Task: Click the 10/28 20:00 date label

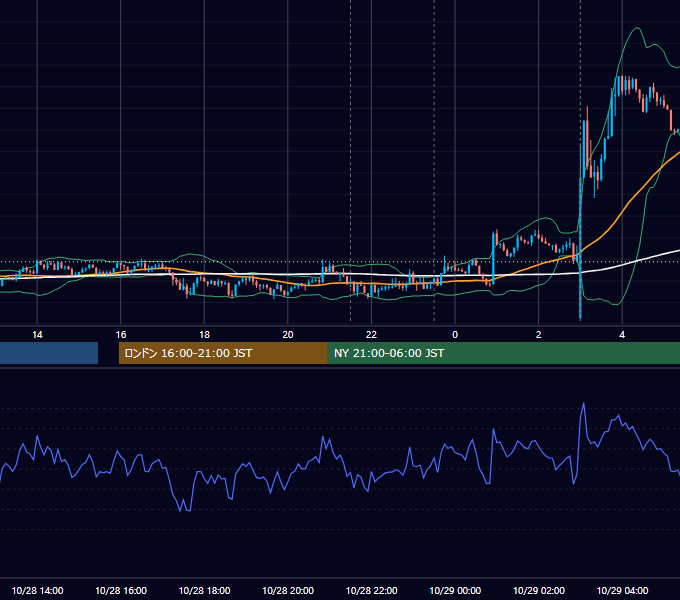Action: [288, 590]
